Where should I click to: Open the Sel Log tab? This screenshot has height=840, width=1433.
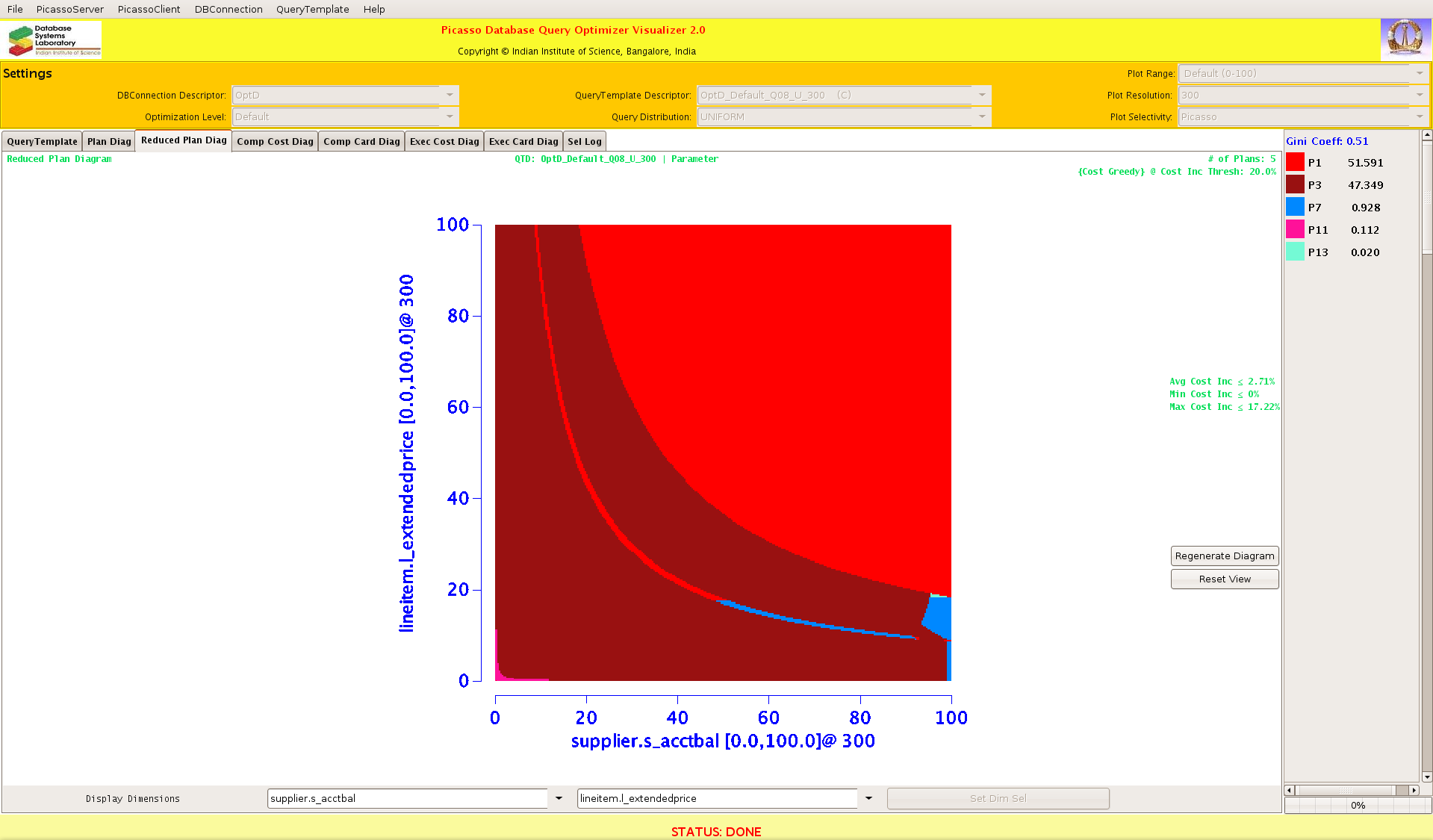(x=584, y=142)
